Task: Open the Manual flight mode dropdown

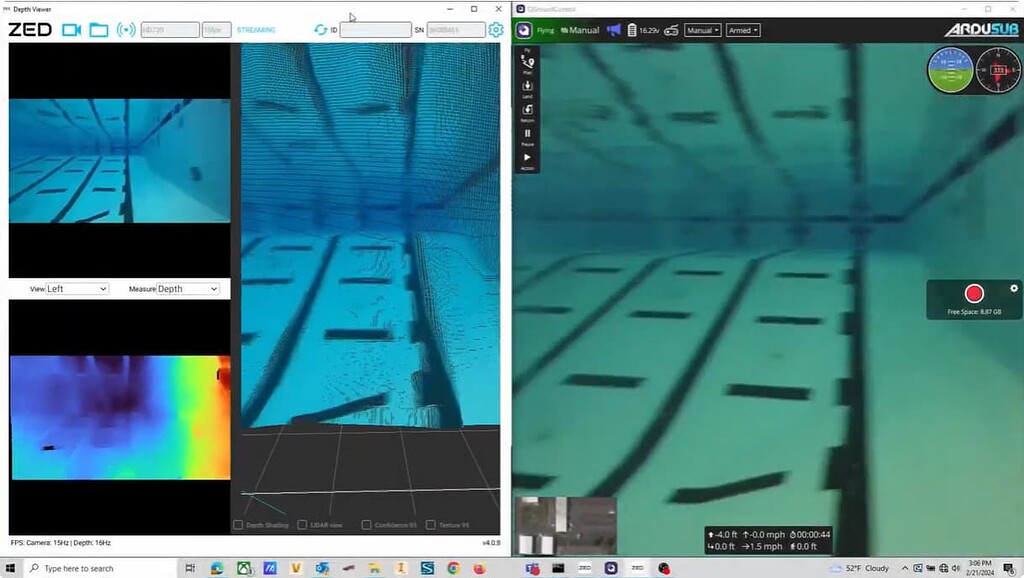Action: click(703, 30)
